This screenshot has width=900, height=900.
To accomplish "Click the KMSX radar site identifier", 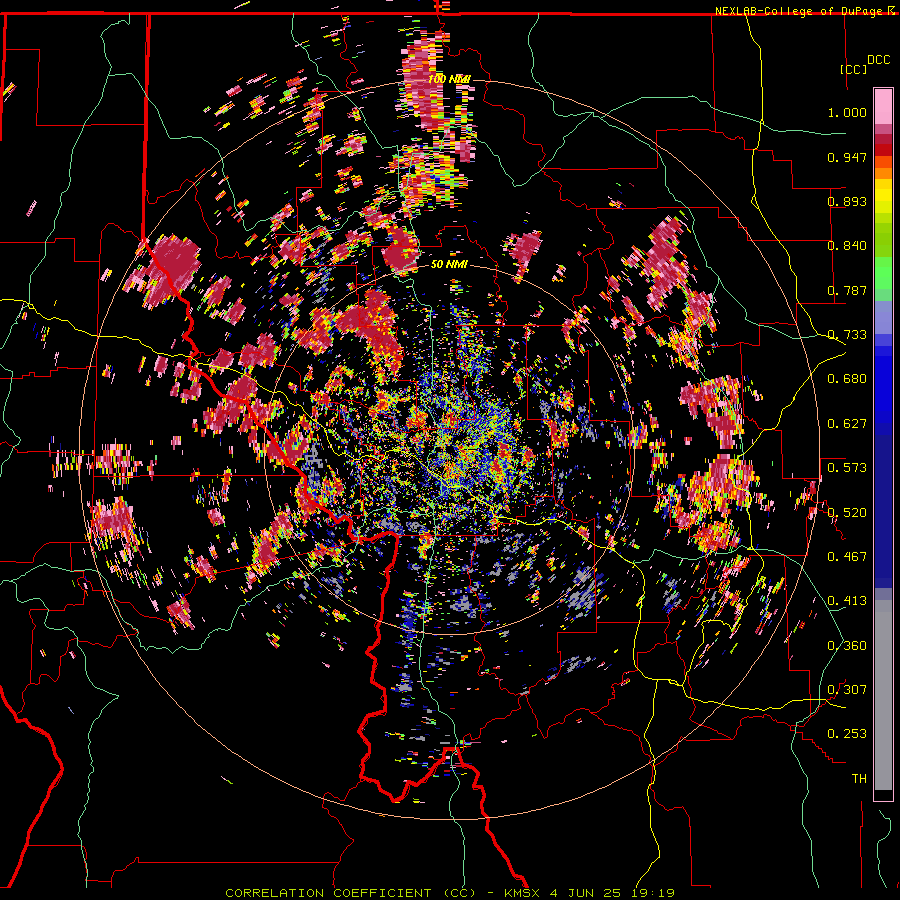I will click(x=522, y=893).
